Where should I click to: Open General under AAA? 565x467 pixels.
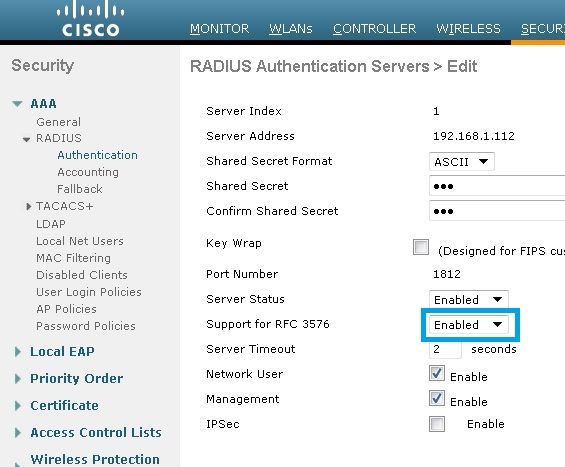[x=58, y=122]
